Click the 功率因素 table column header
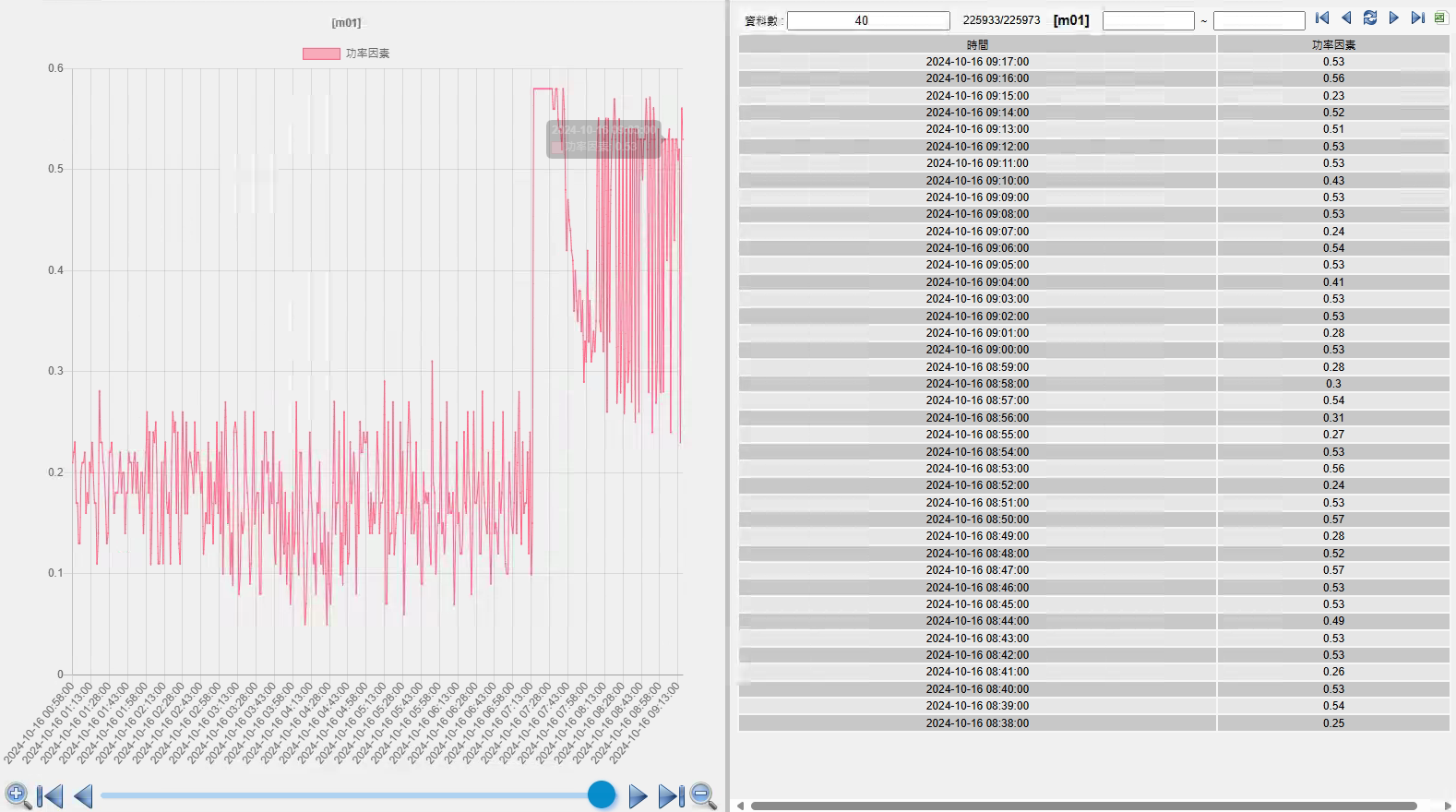1456x812 pixels. 1333,44
